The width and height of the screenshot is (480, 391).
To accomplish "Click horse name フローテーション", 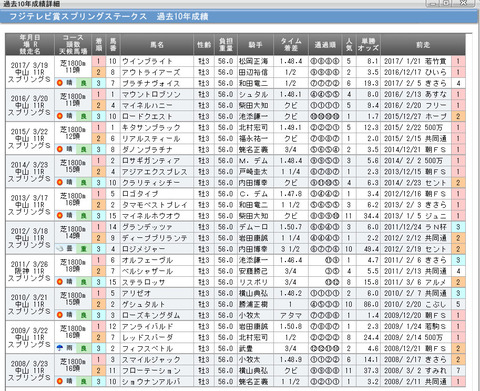I will (x=151, y=371).
